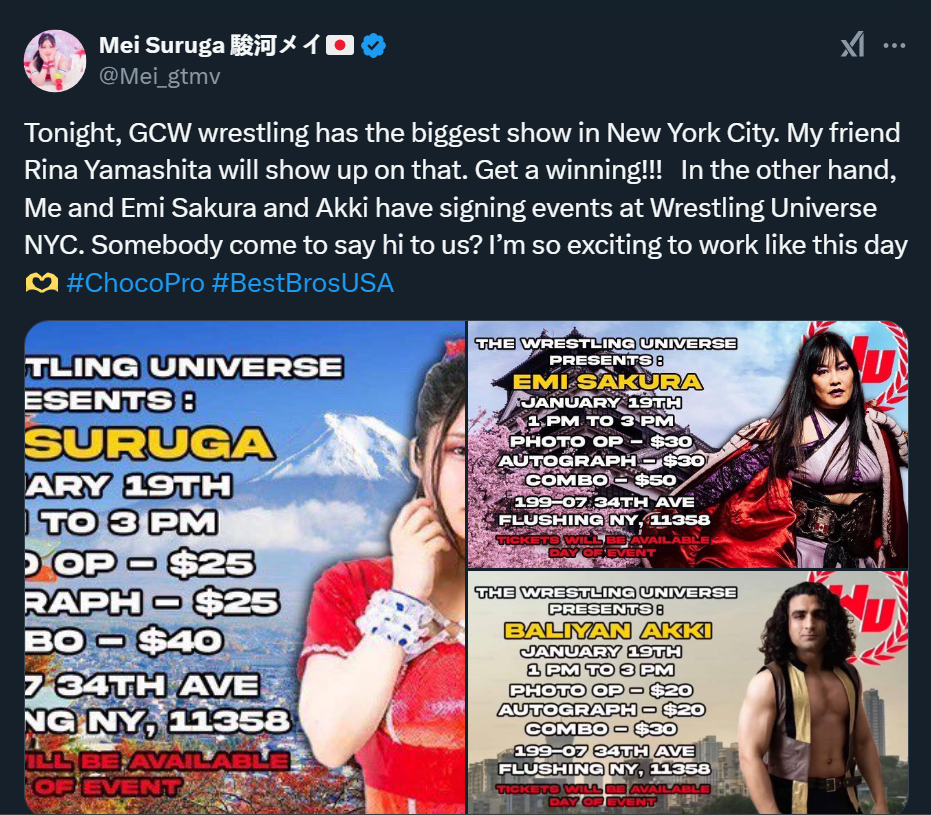The image size is (931, 815).
Task: Open the Mei Suruga signing poster image
Action: [x=245, y=567]
